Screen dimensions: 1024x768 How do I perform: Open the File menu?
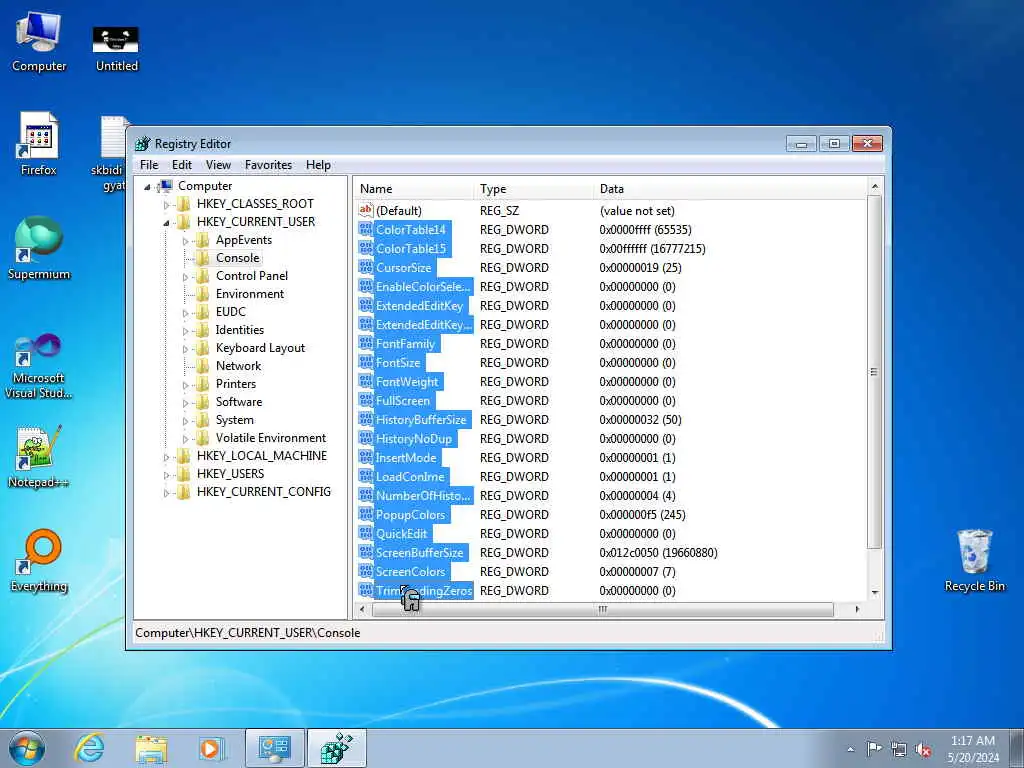click(149, 165)
